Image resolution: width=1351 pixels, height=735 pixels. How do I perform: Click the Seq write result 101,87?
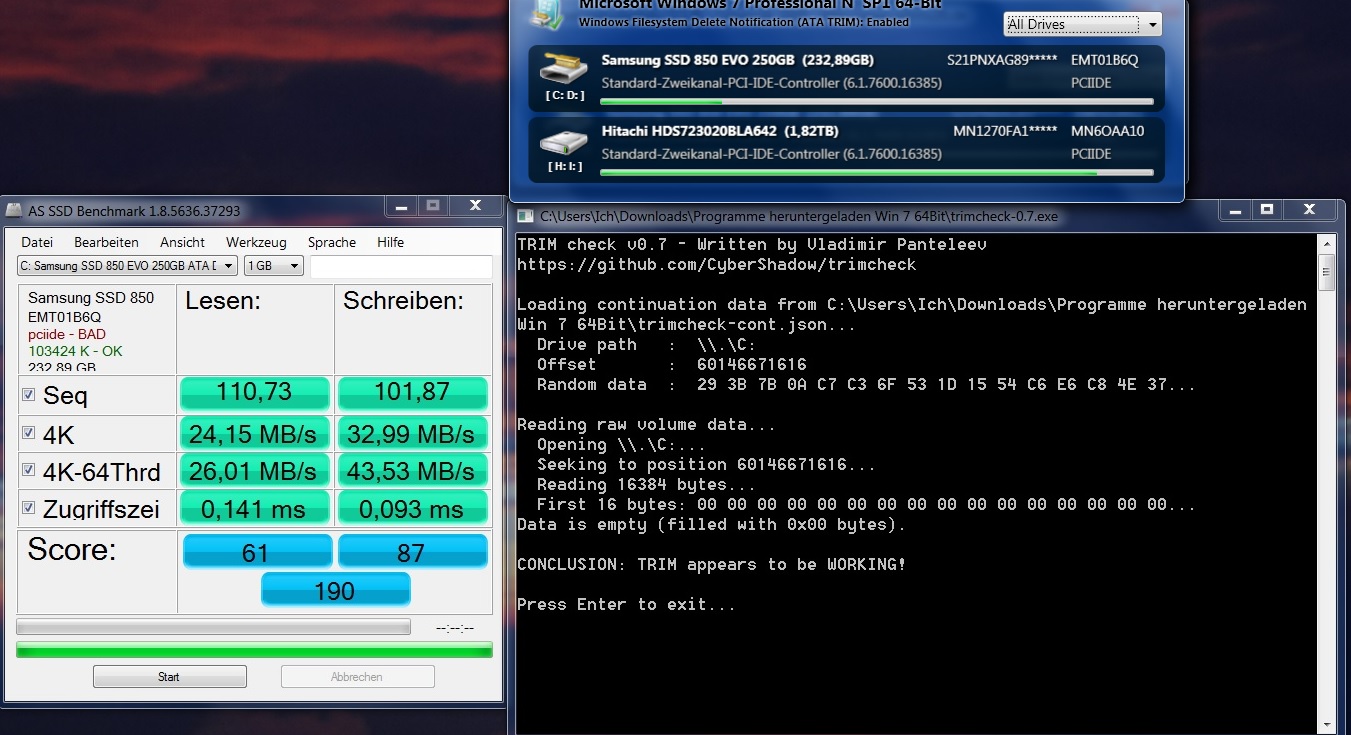click(412, 393)
